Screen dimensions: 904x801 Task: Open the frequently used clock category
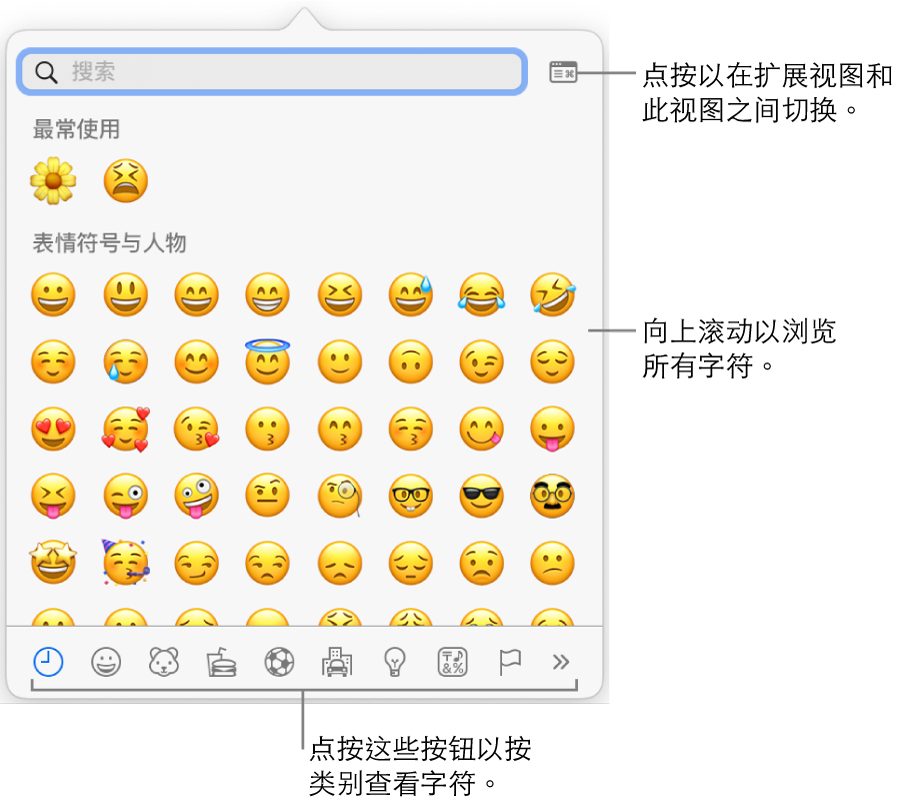48,661
